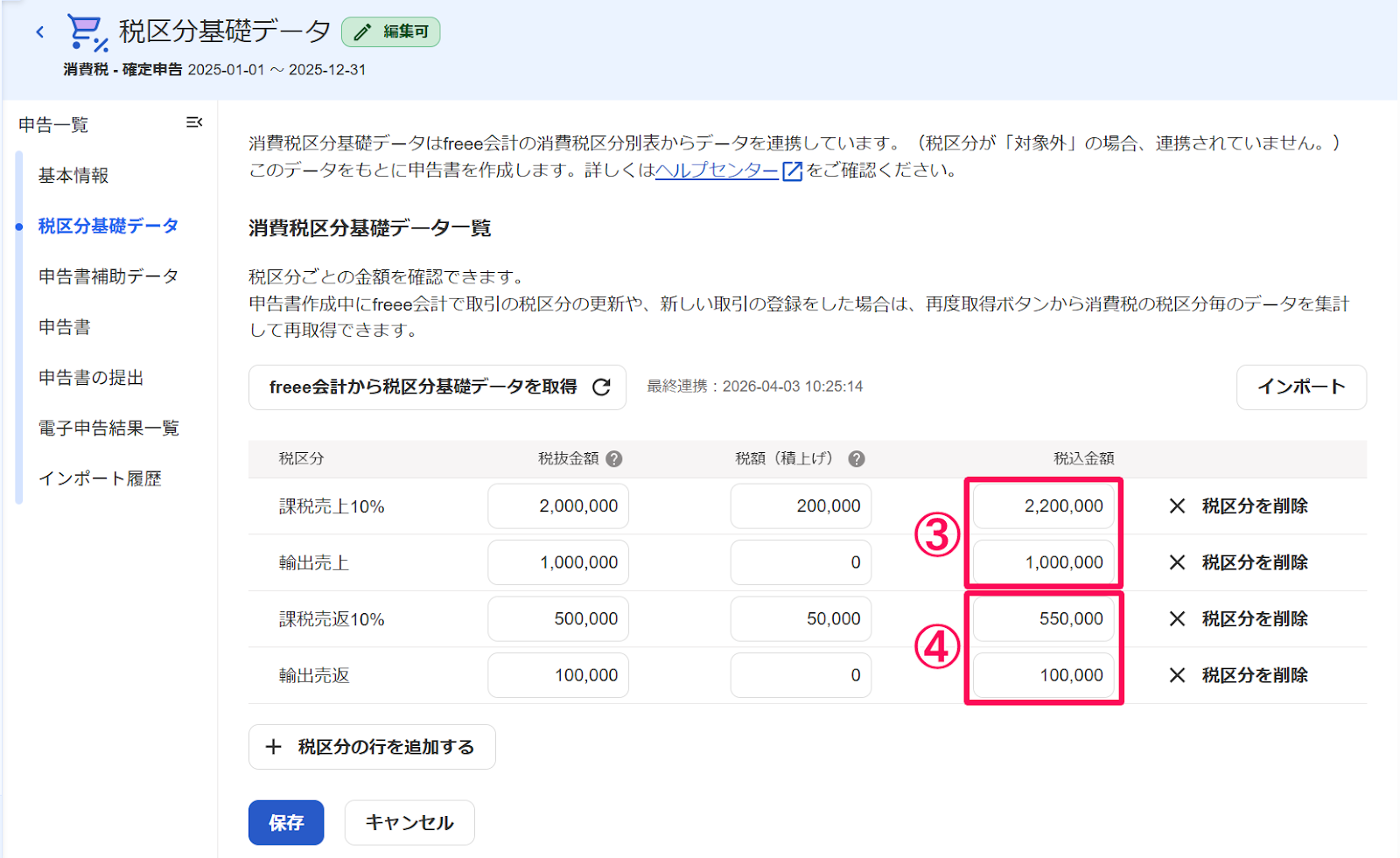The height and width of the screenshot is (858, 1400).
Task: Open 申告書の提出 in the sidebar
Action: click(x=91, y=378)
